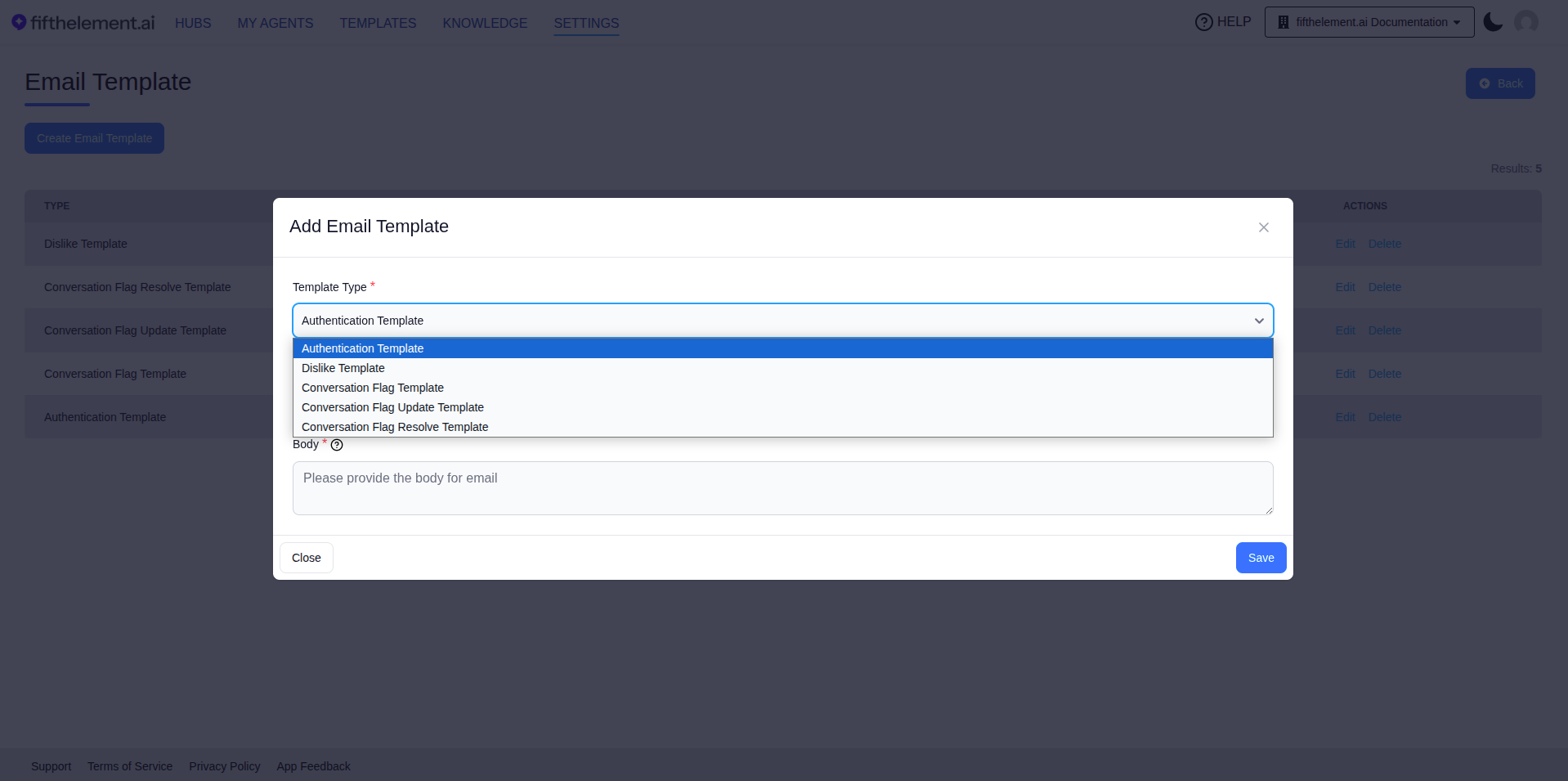
Task: Click the Body field help icon
Action: pos(337,445)
